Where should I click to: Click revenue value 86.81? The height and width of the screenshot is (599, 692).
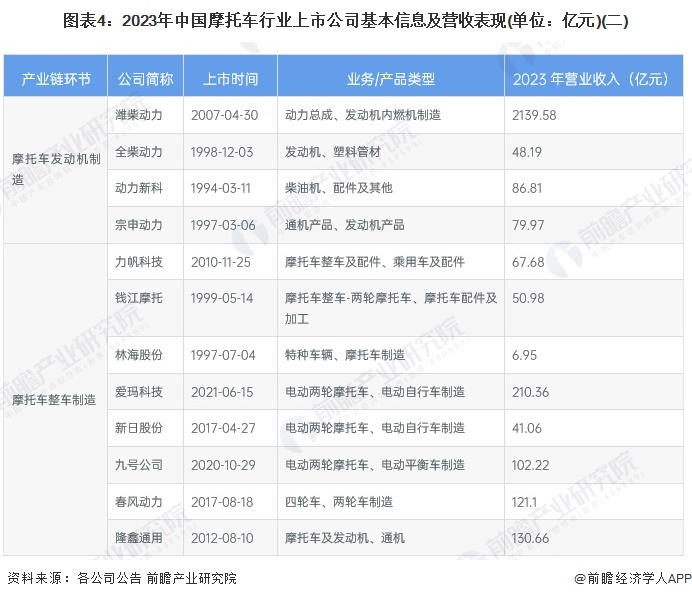click(527, 188)
